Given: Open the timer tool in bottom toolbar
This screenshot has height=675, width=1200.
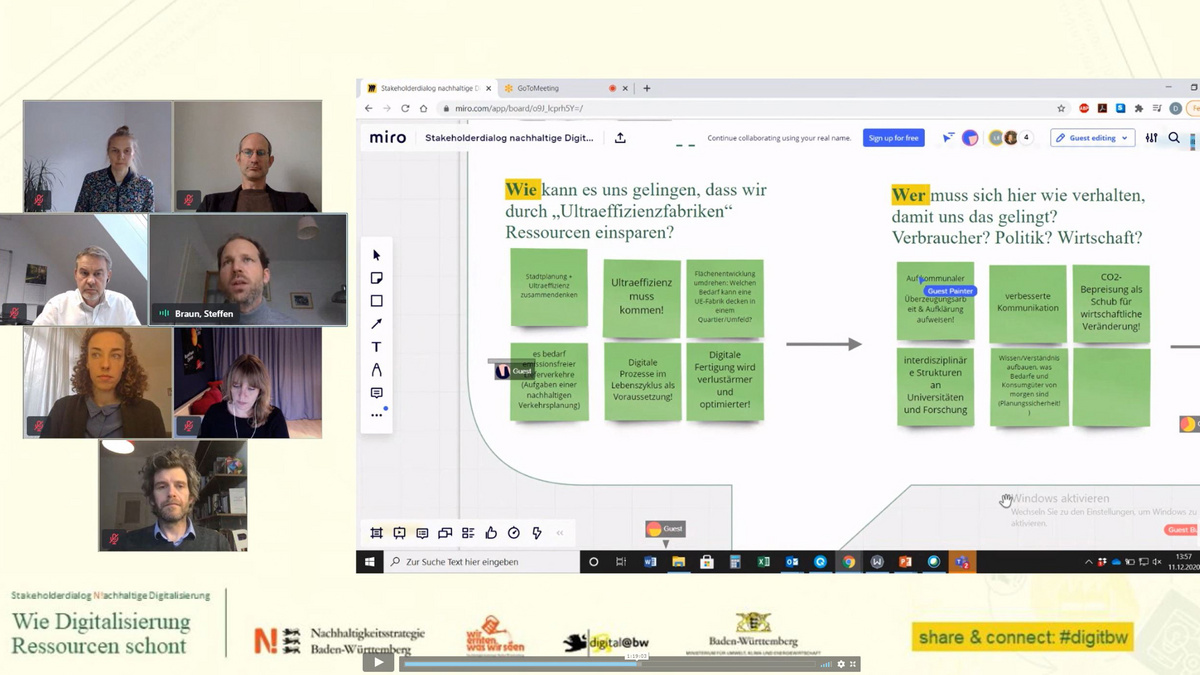Looking at the screenshot, I should (x=514, y=533).
